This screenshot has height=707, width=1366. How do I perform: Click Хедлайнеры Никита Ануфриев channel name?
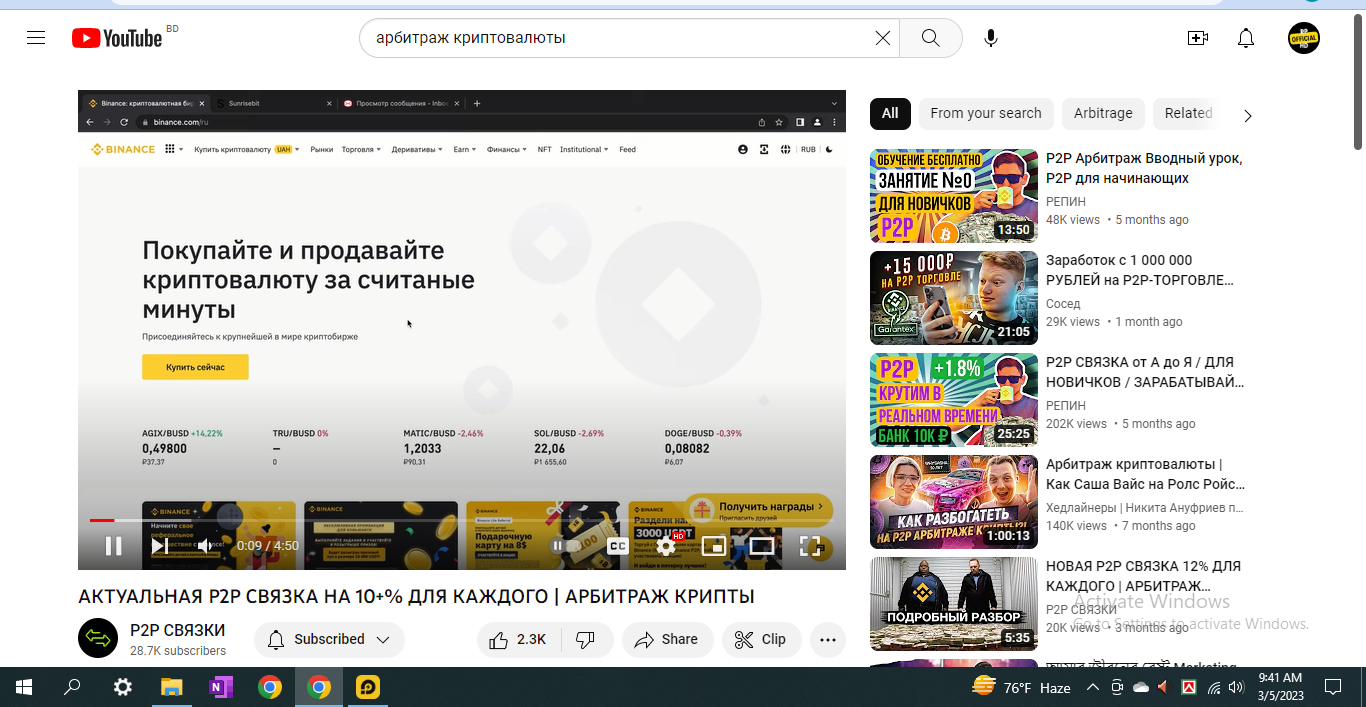(x=1145, y=508)
